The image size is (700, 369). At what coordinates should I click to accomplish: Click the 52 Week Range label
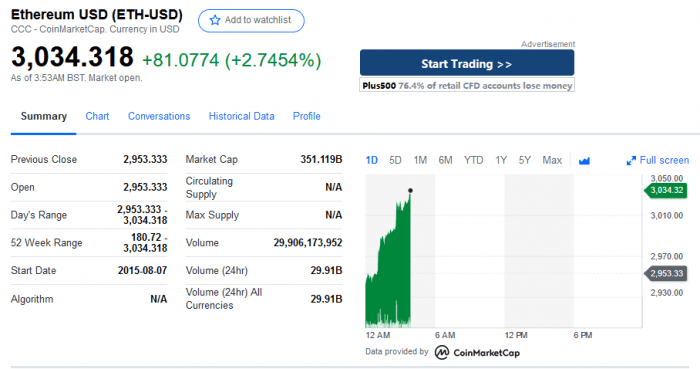(46, 243)
